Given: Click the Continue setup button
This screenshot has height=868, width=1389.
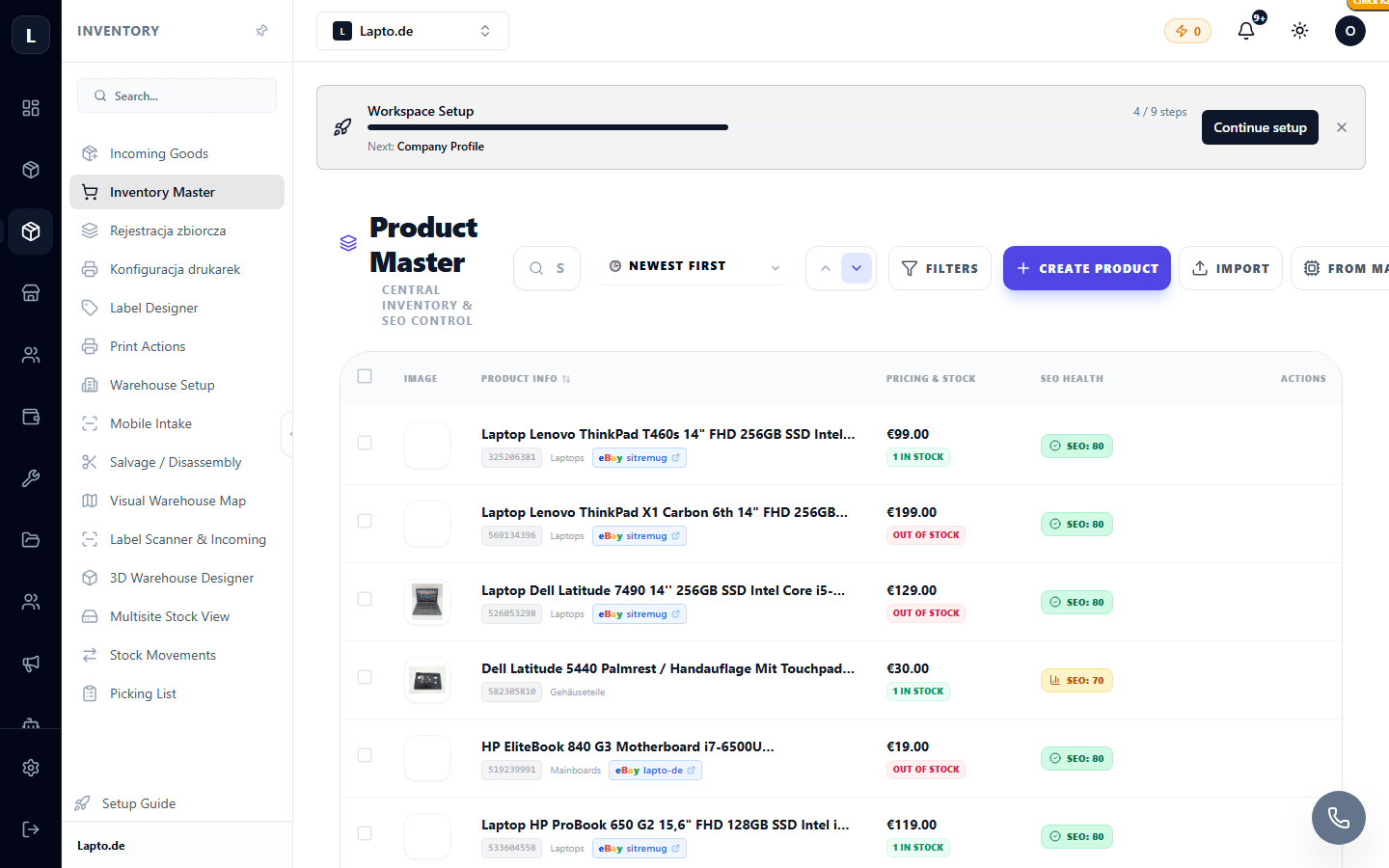Looking at the screenshot, I should coord(1260,127).
